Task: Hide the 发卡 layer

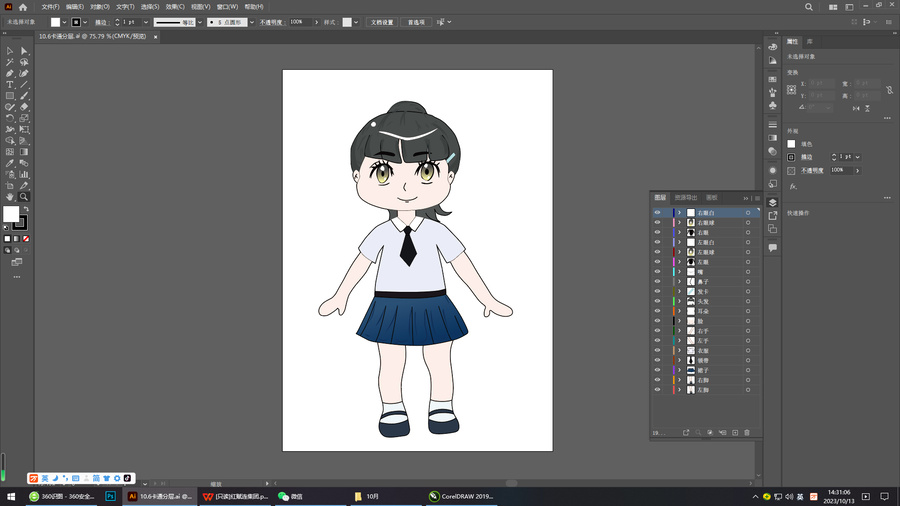Action: 657,291
